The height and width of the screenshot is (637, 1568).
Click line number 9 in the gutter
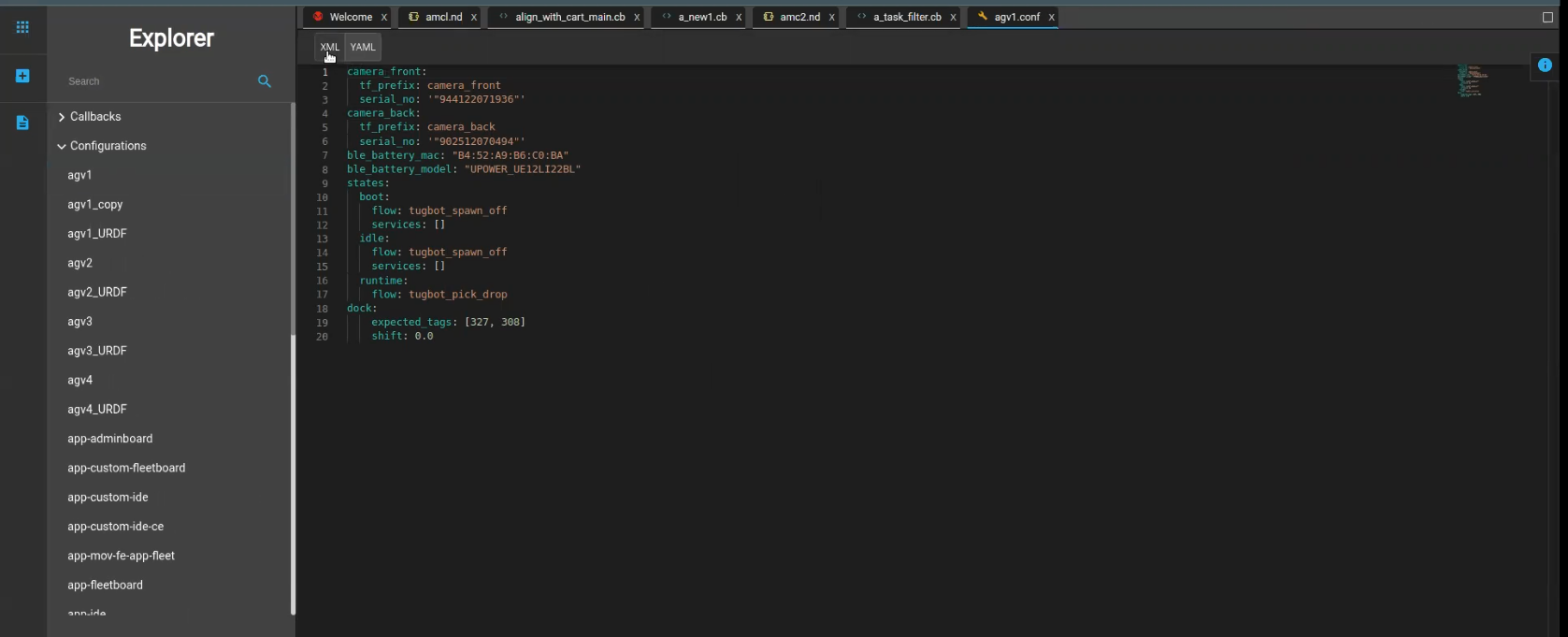pos(324,183)
